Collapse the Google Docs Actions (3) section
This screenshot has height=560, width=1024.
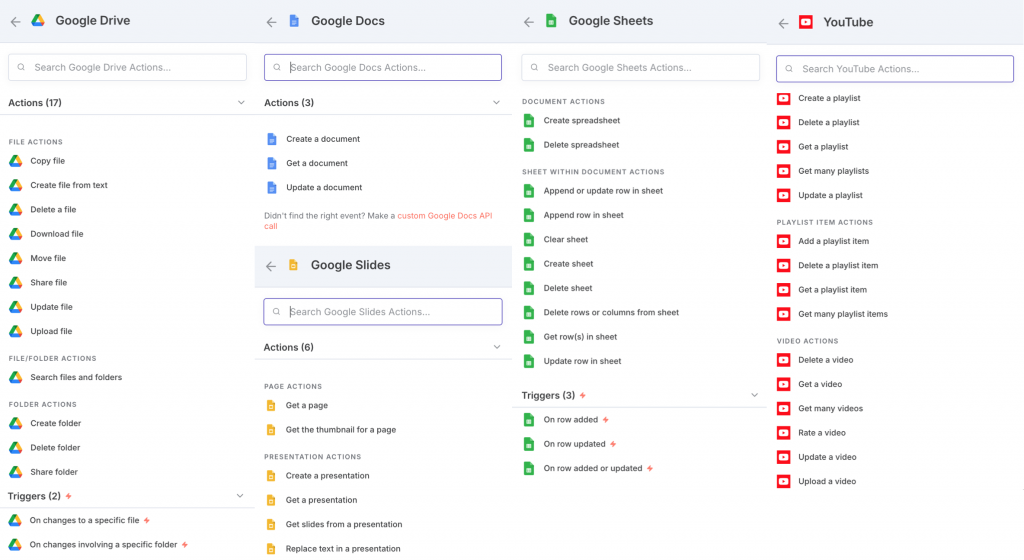click(x=497, y=102)
